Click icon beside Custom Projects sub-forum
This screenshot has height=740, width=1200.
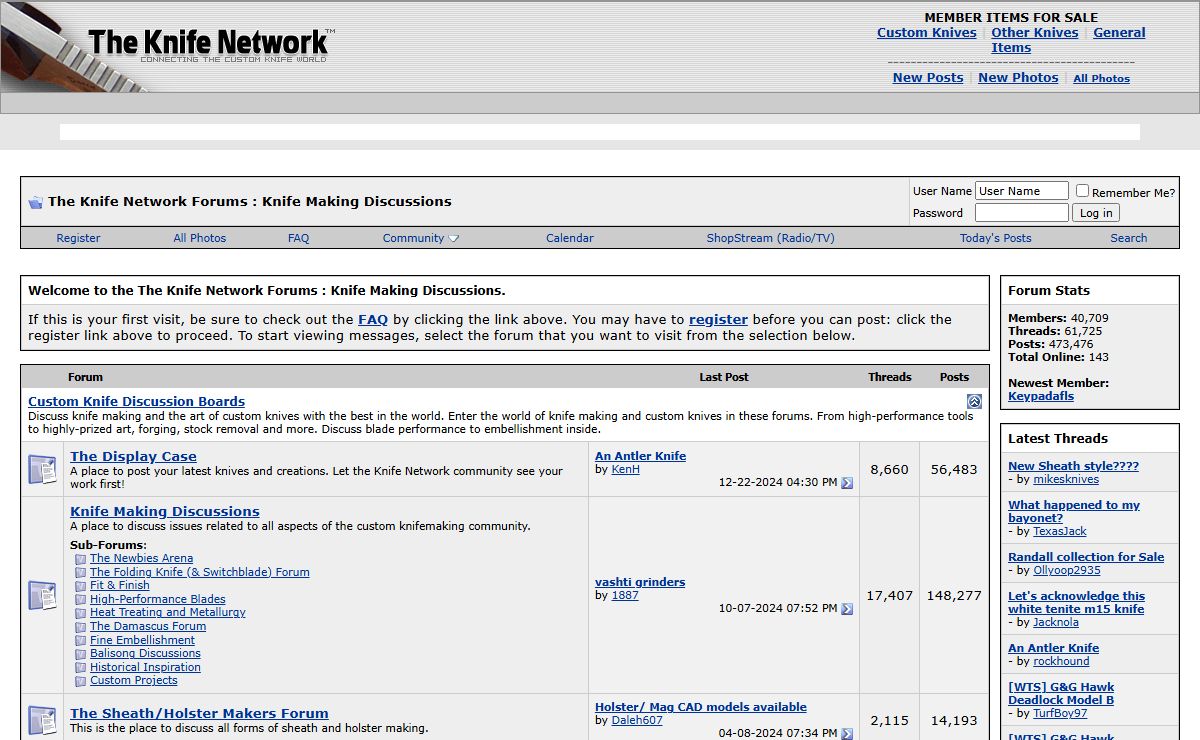81,681
